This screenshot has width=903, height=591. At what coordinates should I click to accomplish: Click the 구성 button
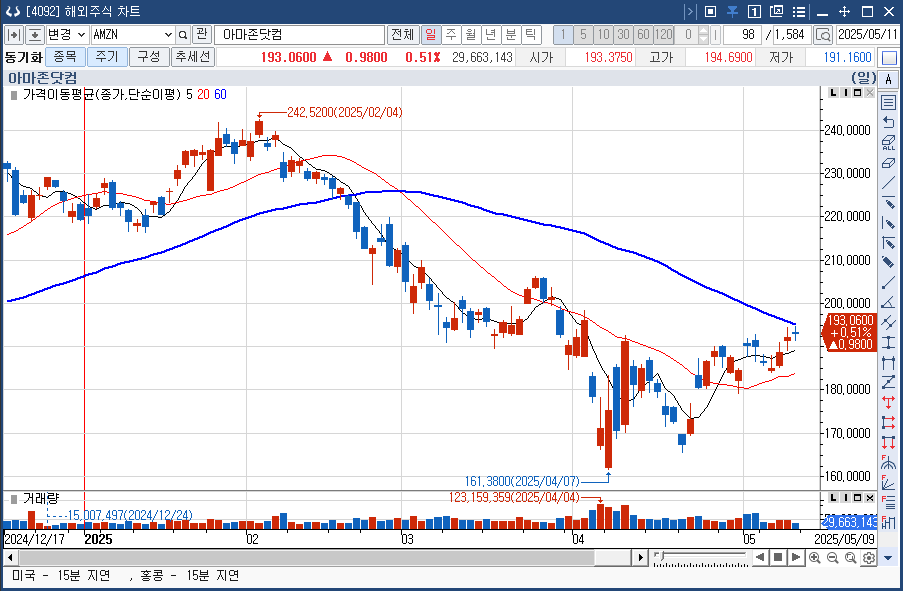click(x=149, y=56)
